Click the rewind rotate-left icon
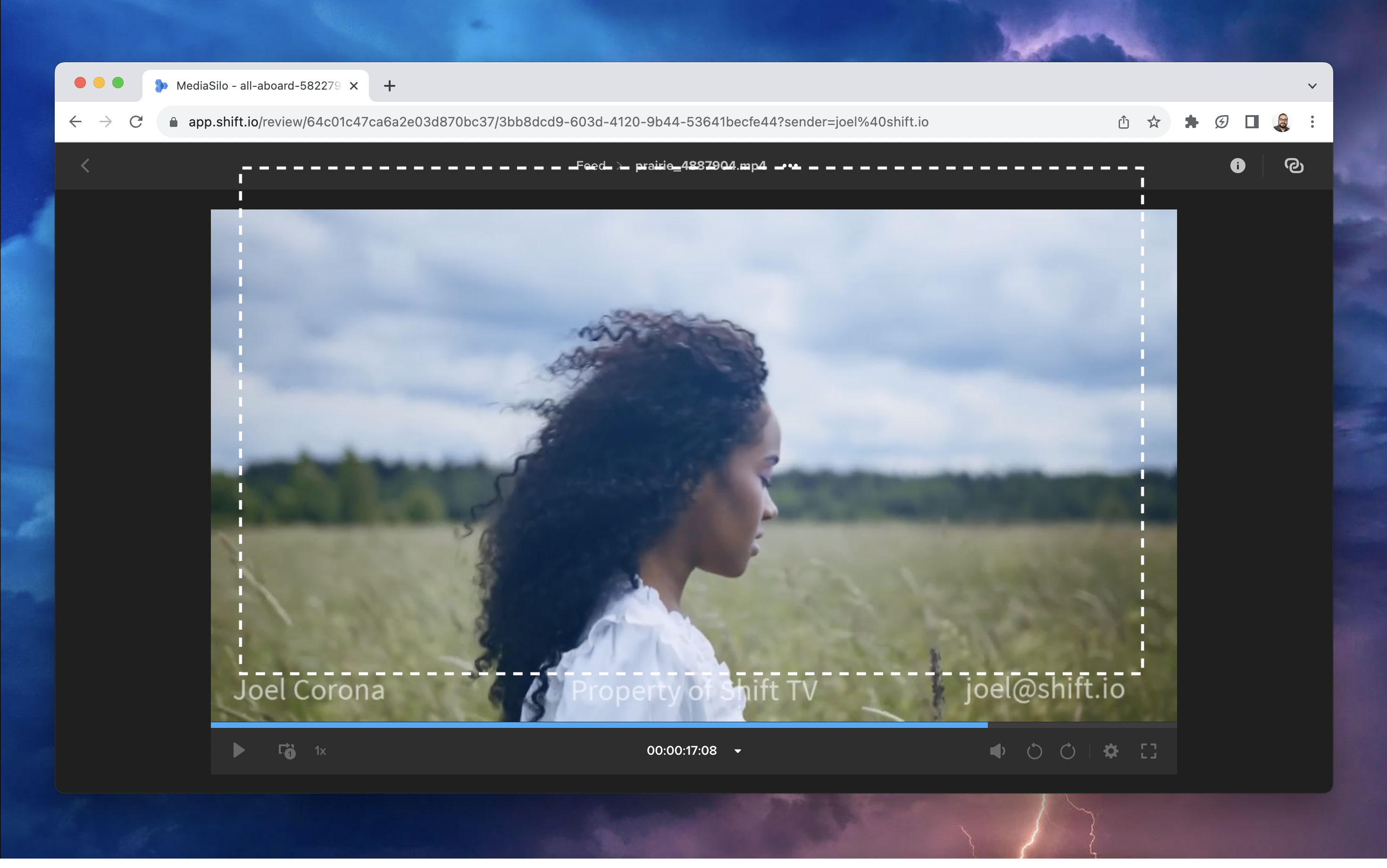The height and width of the screenshot is (868, 1387). (1034, 751)
